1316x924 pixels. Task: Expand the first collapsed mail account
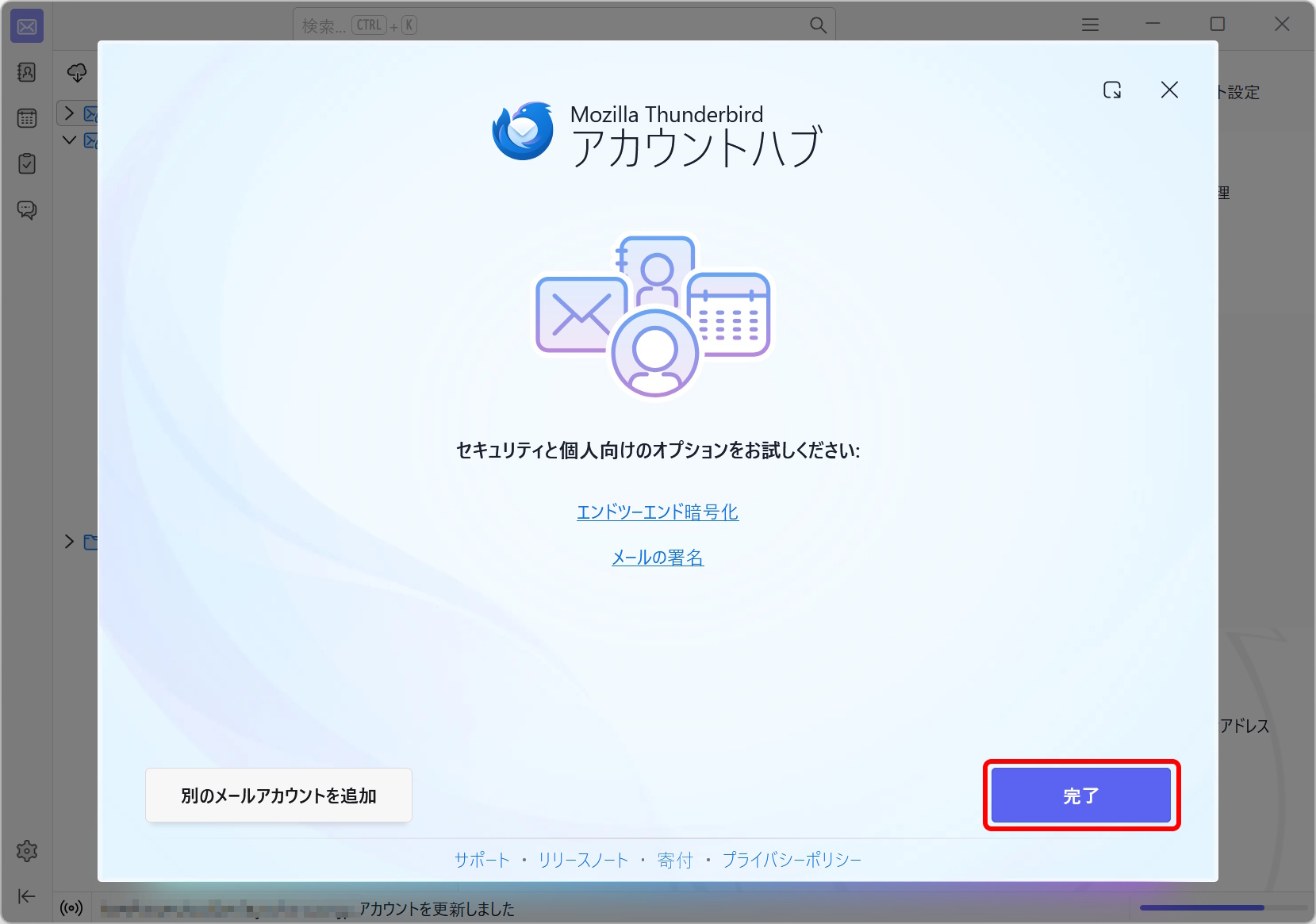[x=69, y=113]
